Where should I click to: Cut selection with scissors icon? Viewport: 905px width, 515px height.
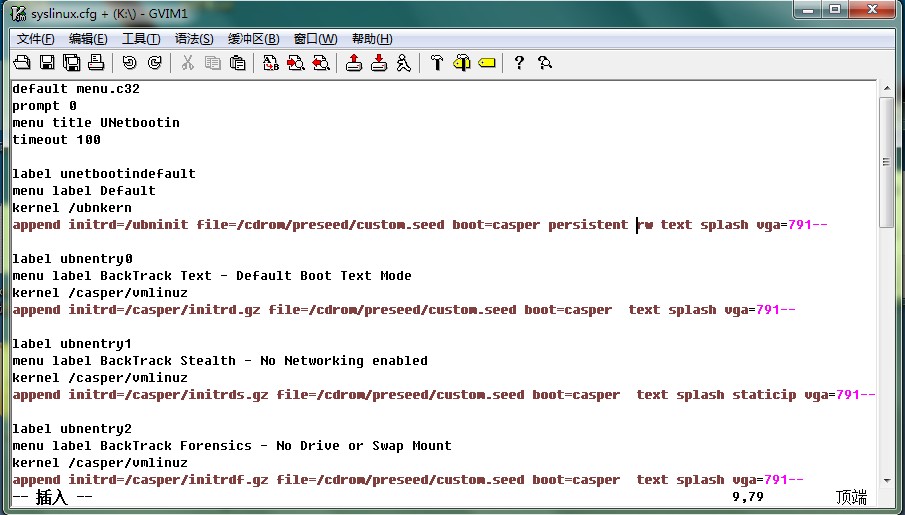[x=188, y=62]
